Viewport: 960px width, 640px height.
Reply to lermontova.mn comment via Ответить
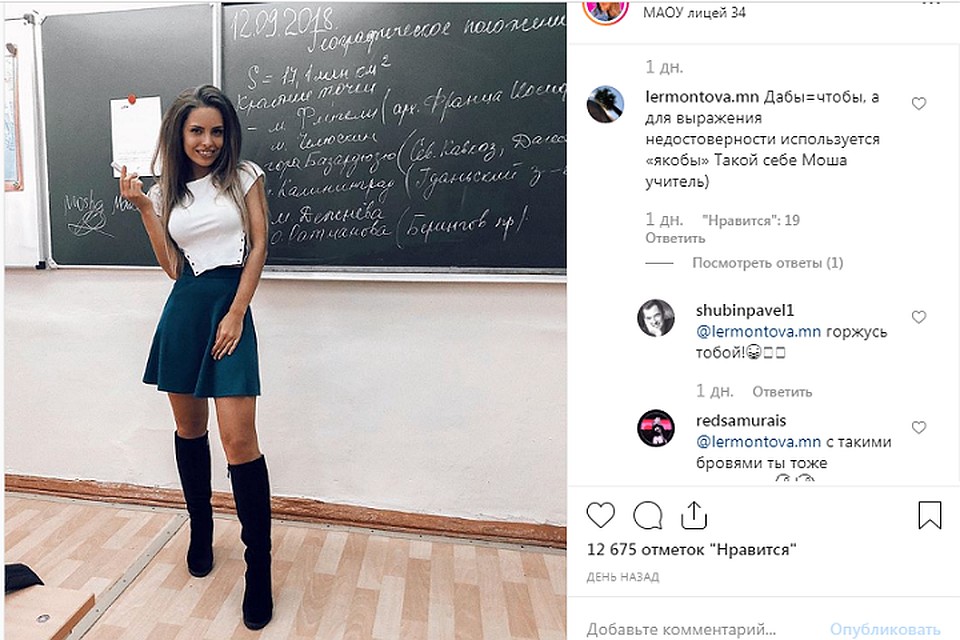coord(675,238)
